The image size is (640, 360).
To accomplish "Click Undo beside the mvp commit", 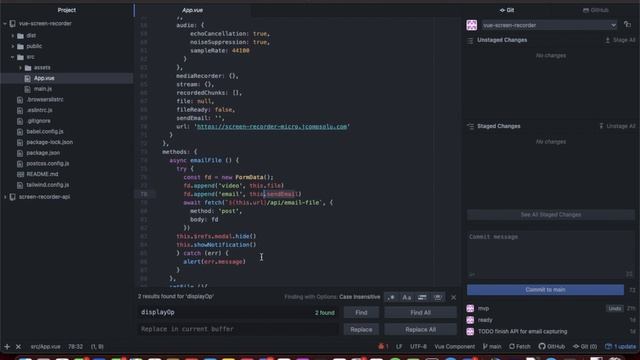I will [x=615, y=309].
